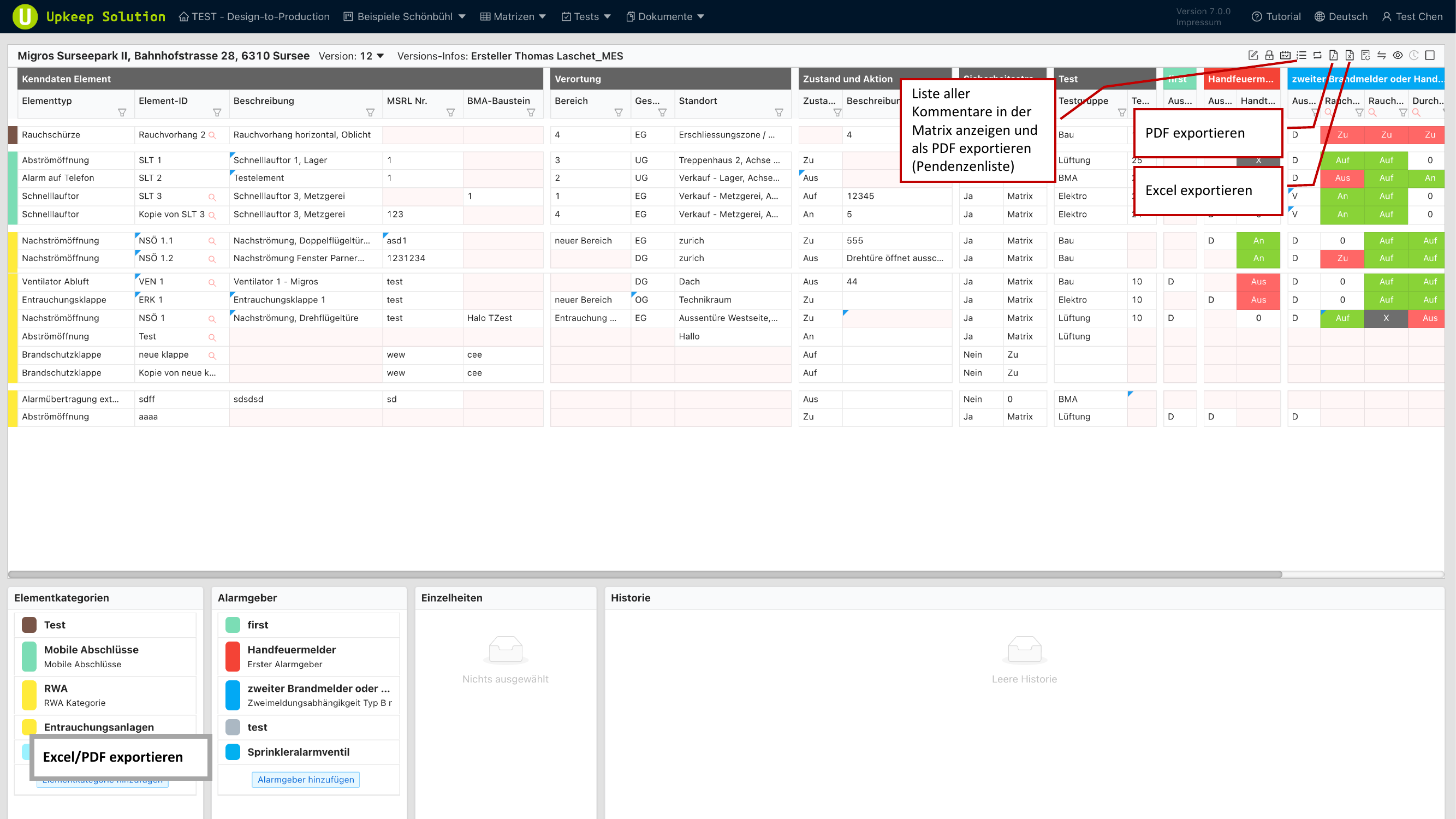1456x819 pixels.
Task: Export the matrix to Excel
Action: coord(1350,55)
